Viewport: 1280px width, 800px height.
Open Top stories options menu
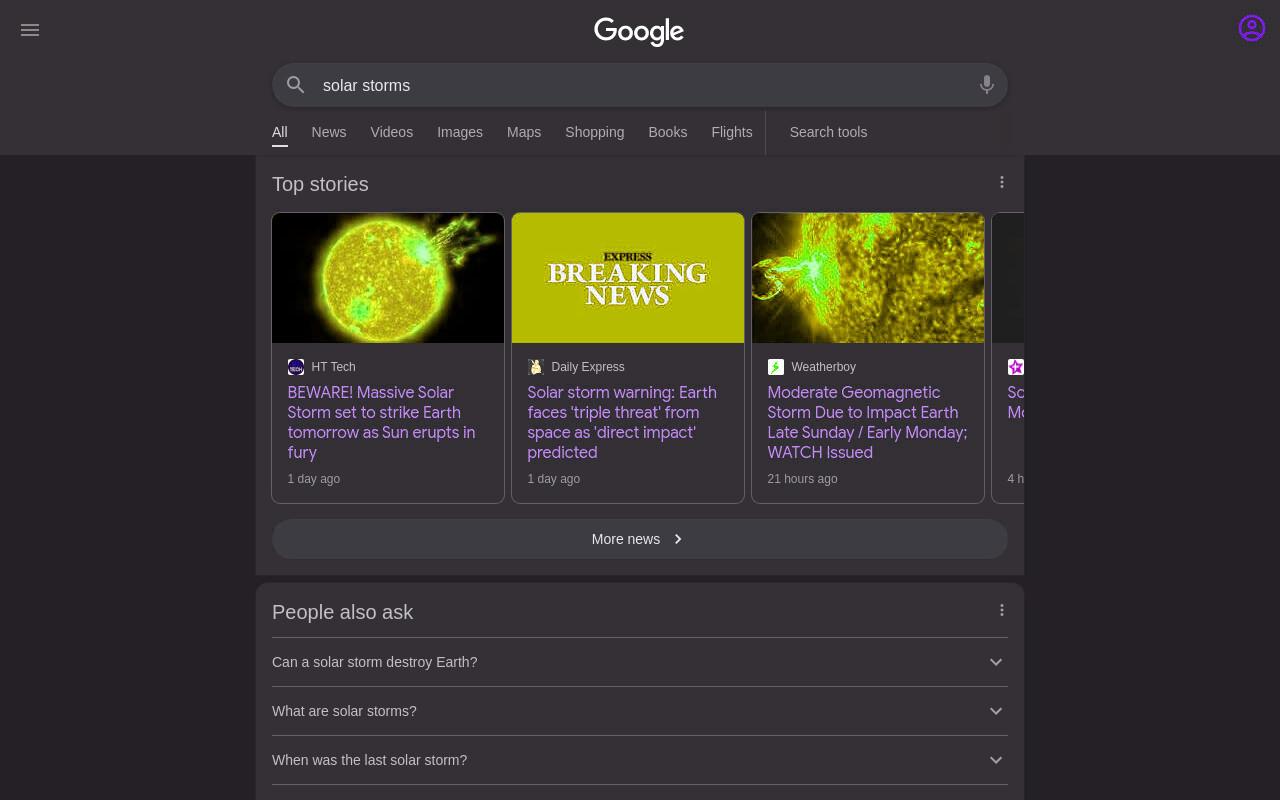1002,182
